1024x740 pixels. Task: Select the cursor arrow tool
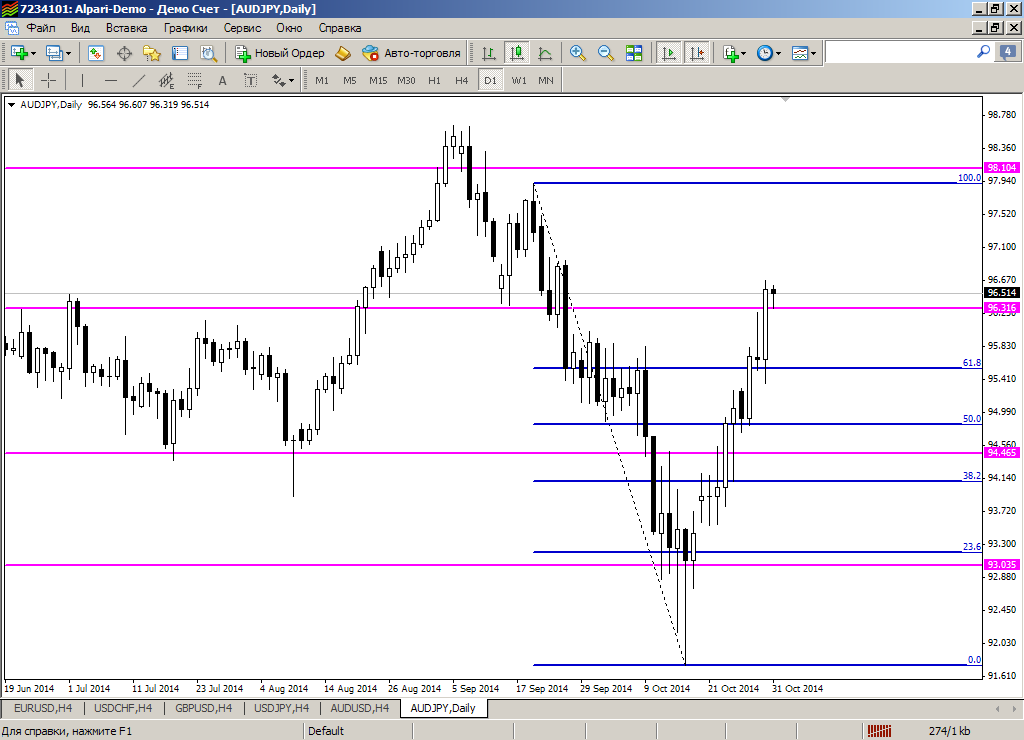(x=20, y=80)
